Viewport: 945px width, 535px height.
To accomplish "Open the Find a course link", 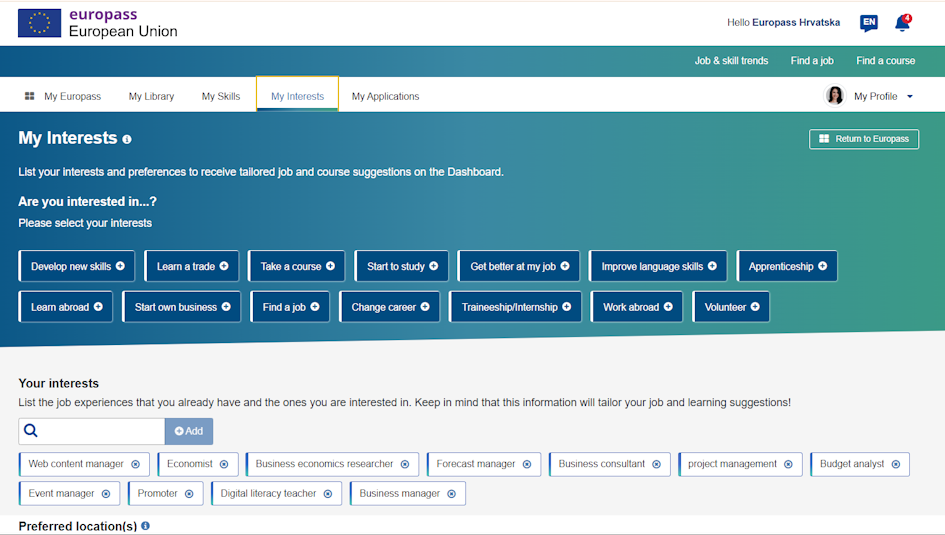I will point(885,61).
